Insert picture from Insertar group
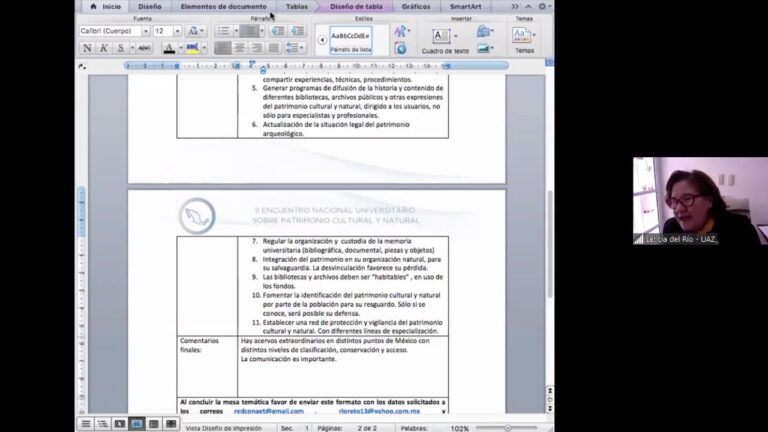The image size is (768, 432). (484, 48)
